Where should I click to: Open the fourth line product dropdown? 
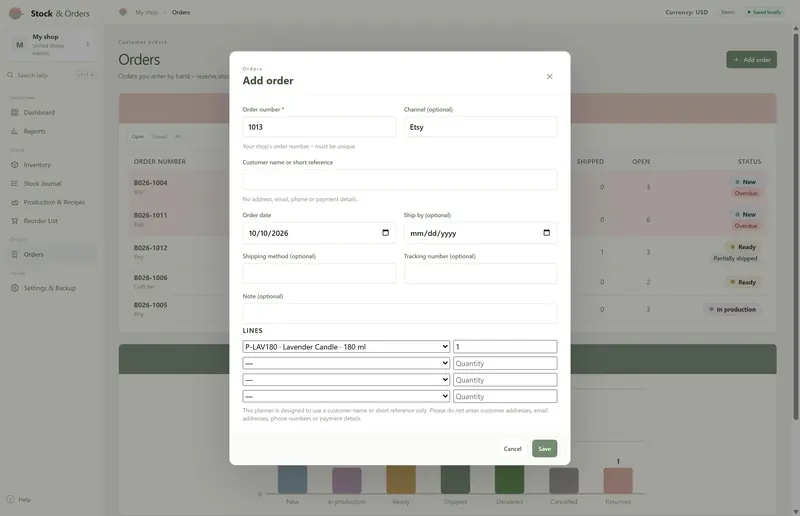[x=346, y=396]
